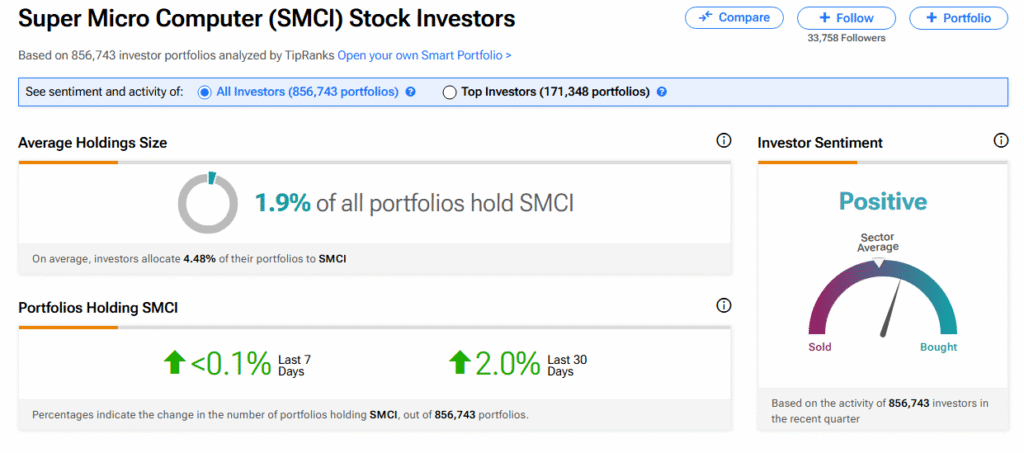Add SMCI to Portfolio
Image resolution: width=1024 pixels, height=453 pixels.
tap(958, 18)
